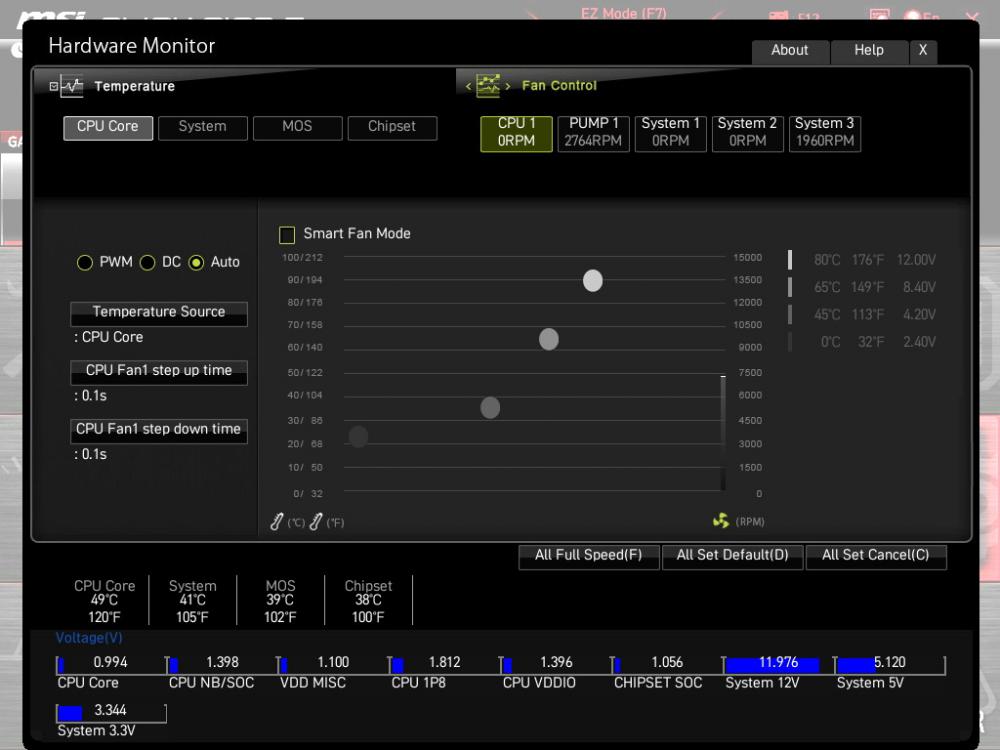Click CPU VDDIO 1.396 voltage bar
This screenshot has height=750, width=1000.
(556, 664)
